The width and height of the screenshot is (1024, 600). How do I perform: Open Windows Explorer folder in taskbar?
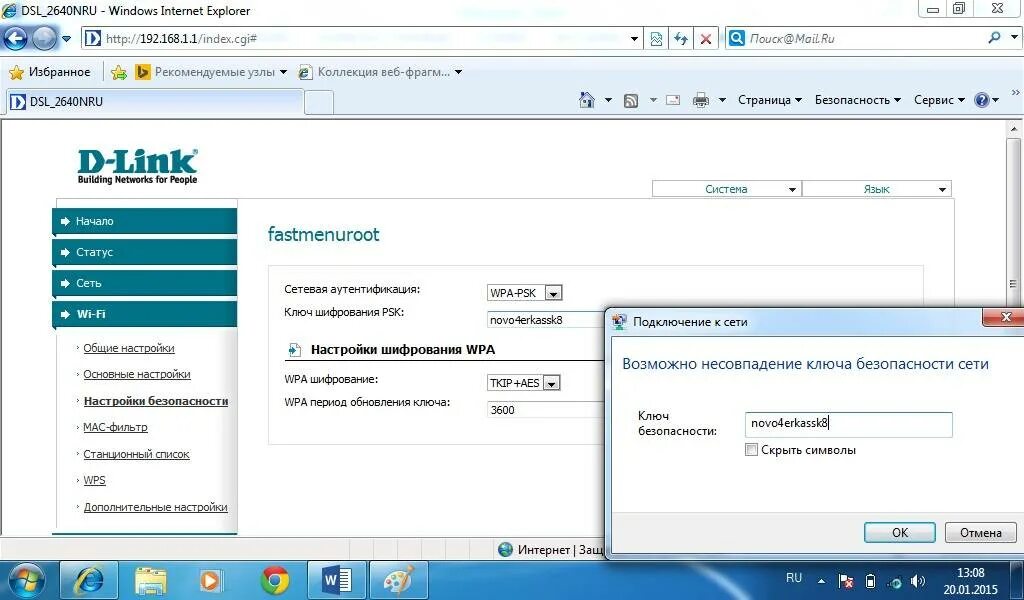[151, 580]
